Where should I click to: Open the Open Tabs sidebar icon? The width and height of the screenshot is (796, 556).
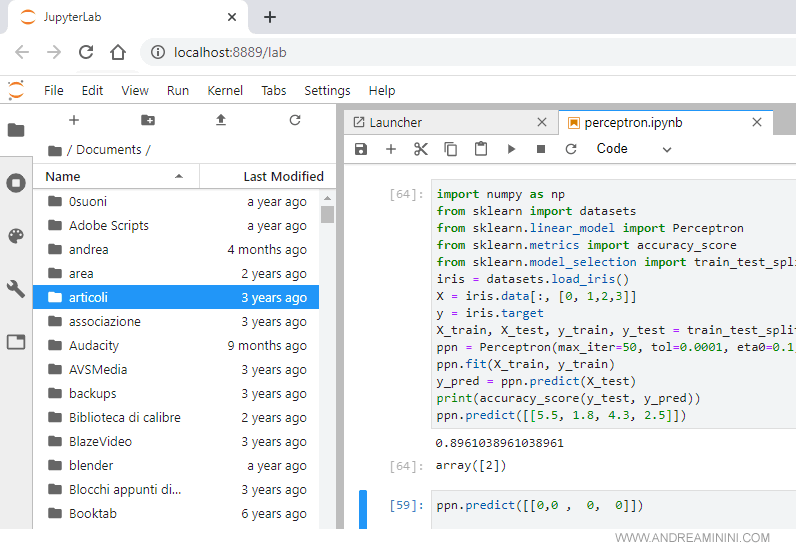pyautogui.click(x=16, y=342)
